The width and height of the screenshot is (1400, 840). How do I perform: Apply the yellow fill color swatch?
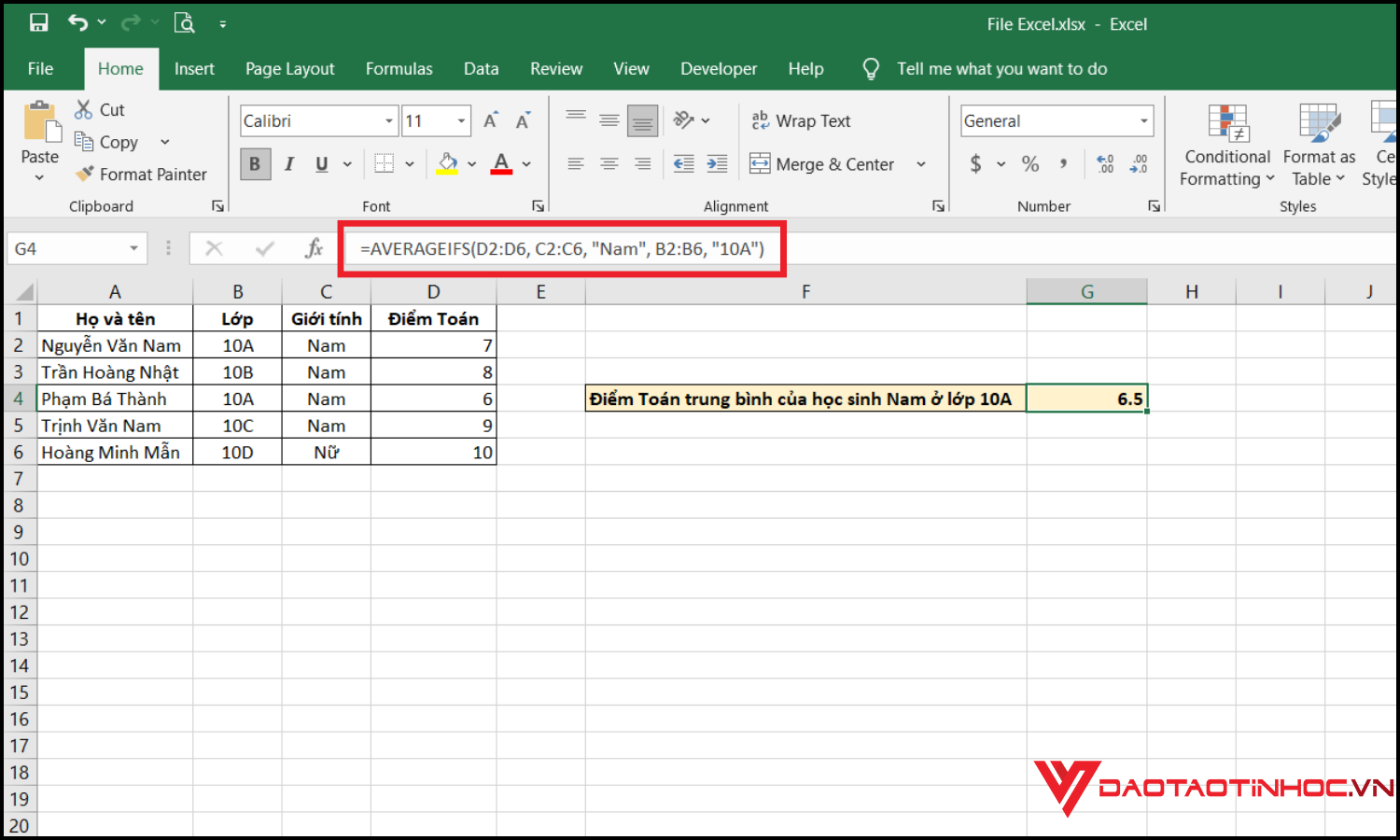tap(448, 164)
